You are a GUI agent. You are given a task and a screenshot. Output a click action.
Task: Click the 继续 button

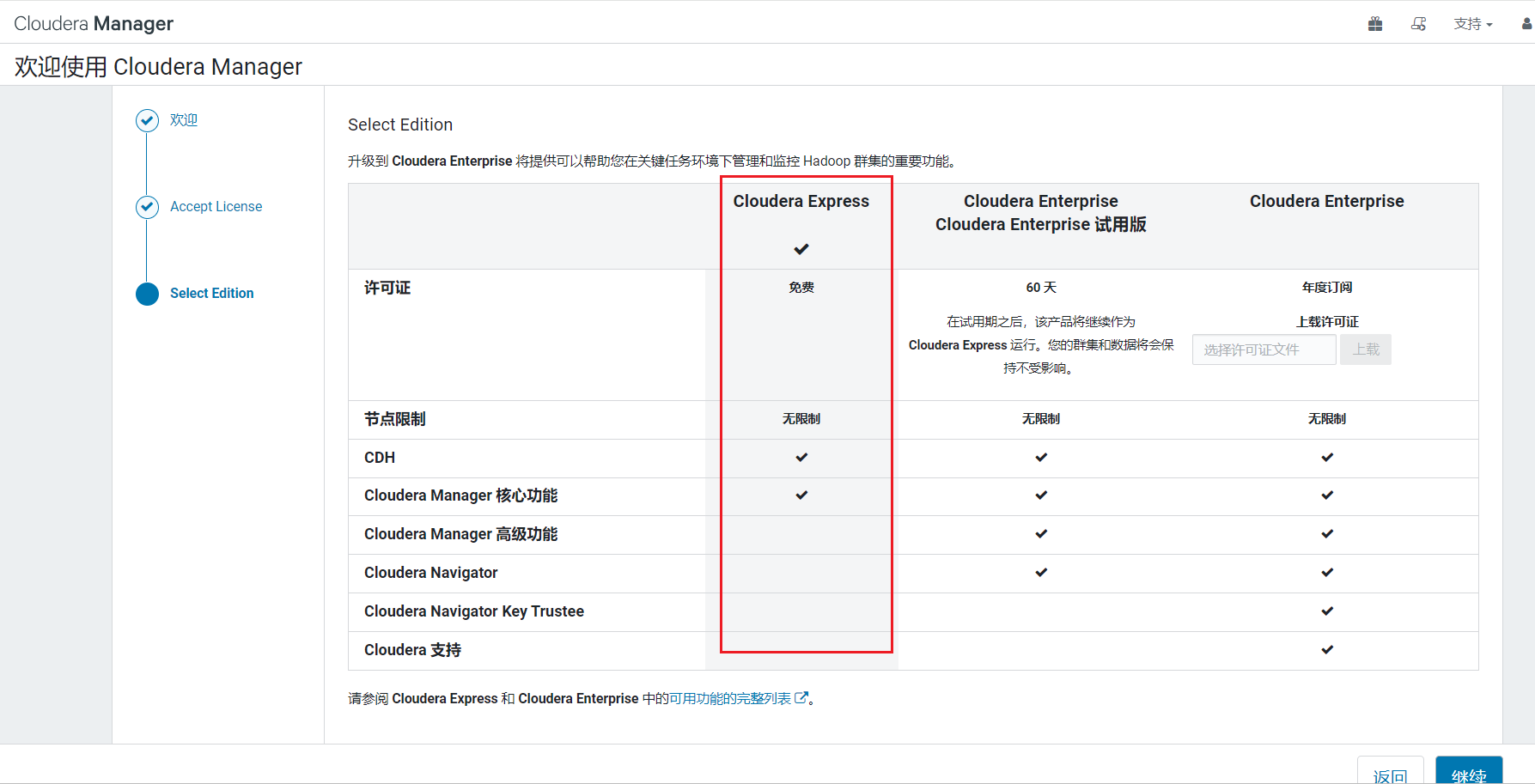pos(1469,771)
